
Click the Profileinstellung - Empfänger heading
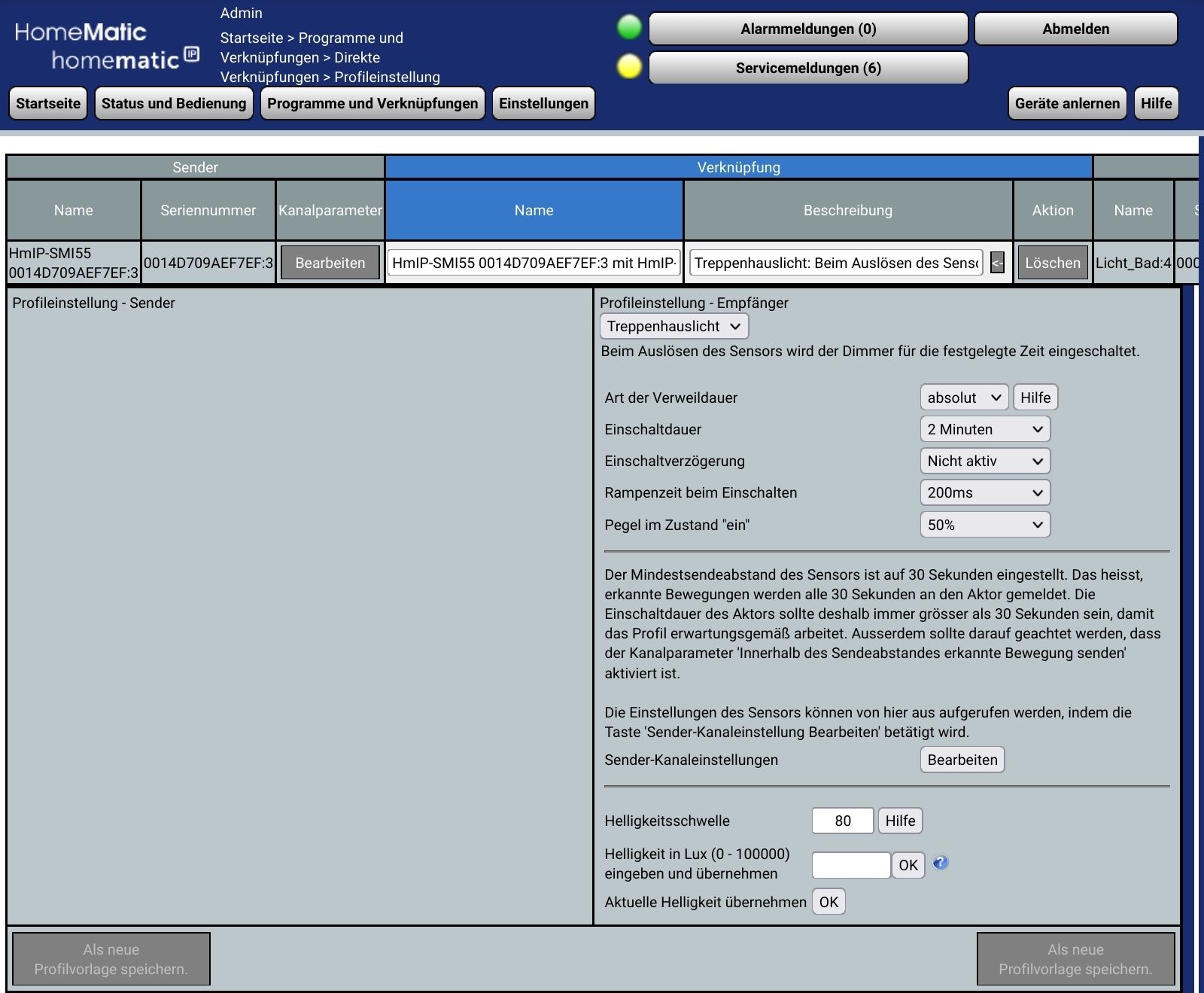[x=694, y=303]
